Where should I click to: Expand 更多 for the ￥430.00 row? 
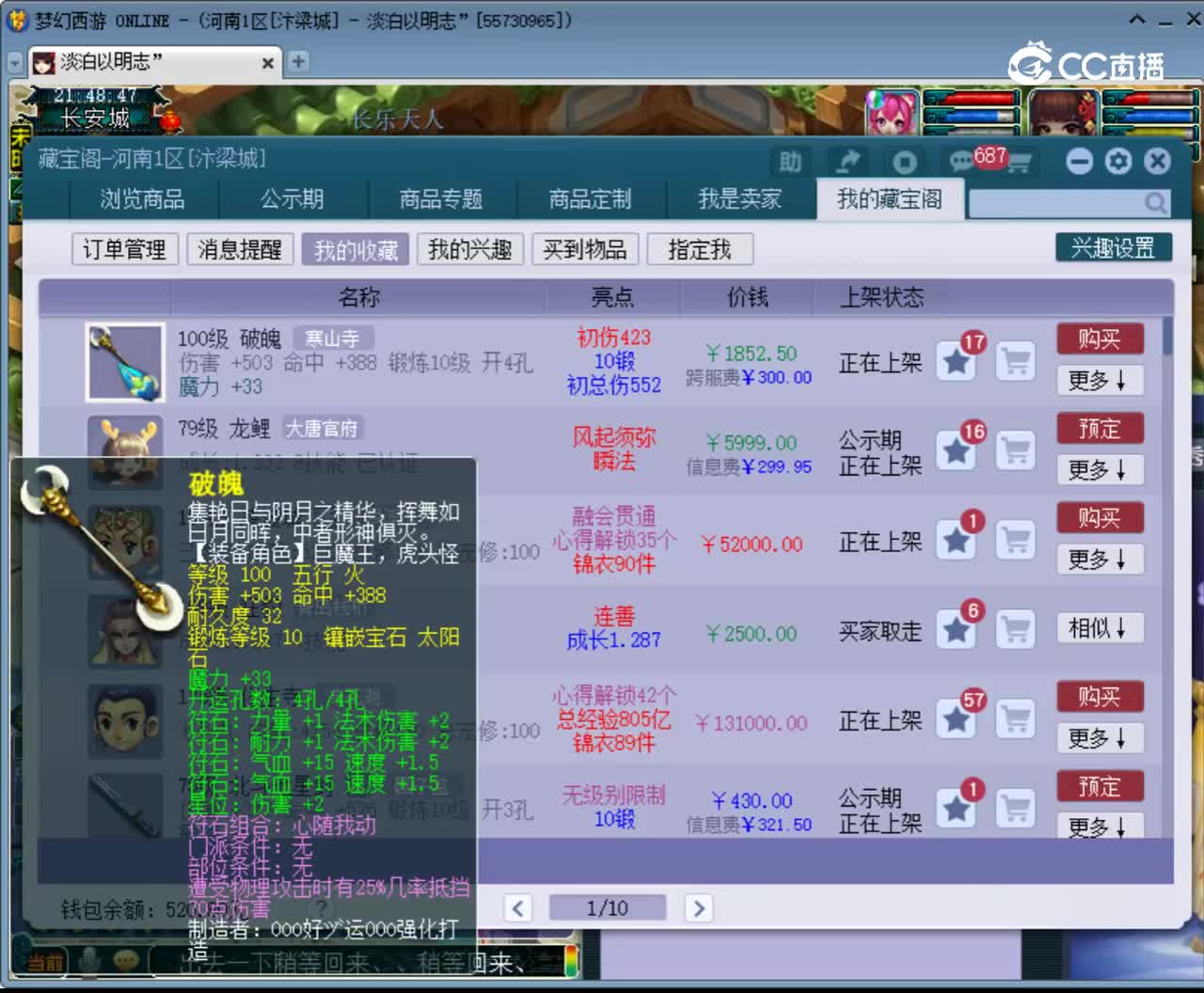point(1099,826)
